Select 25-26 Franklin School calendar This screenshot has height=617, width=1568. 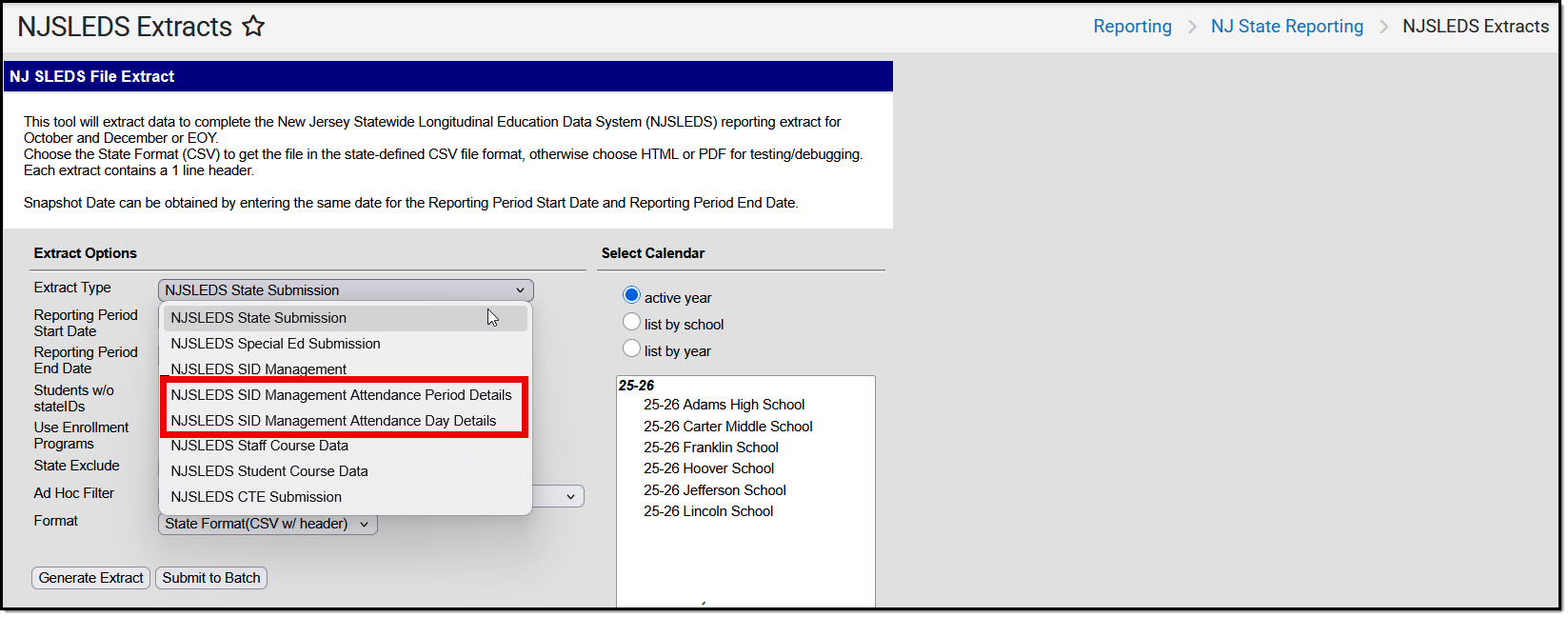click(x=711, y=448)
